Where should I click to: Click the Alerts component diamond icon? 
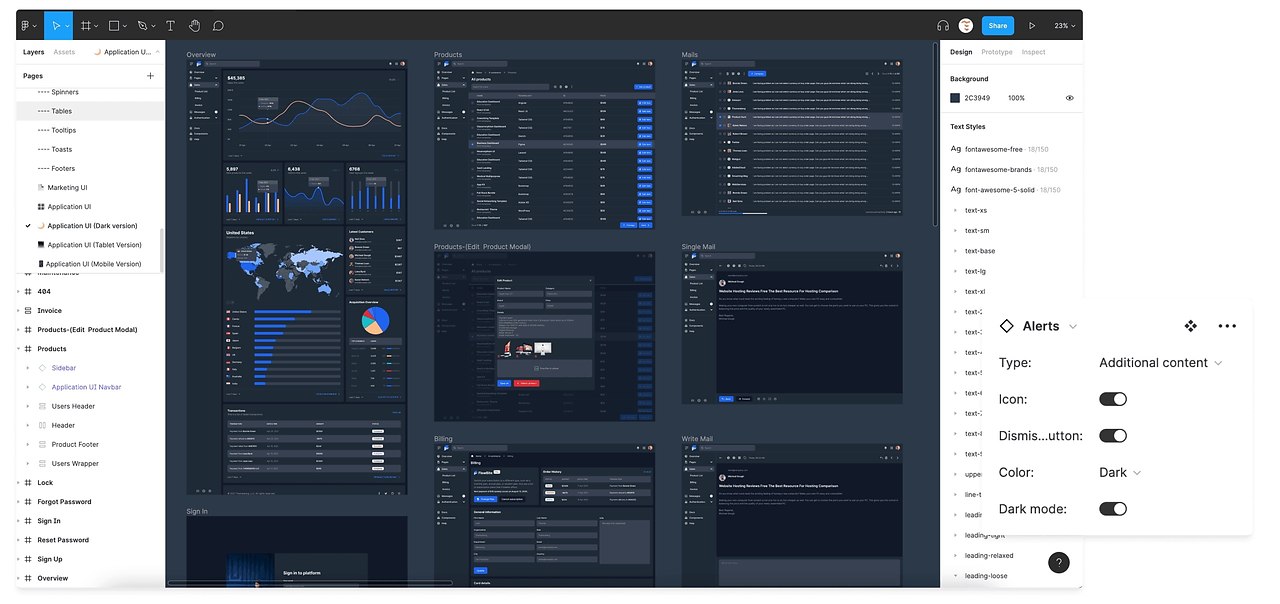1007,326
